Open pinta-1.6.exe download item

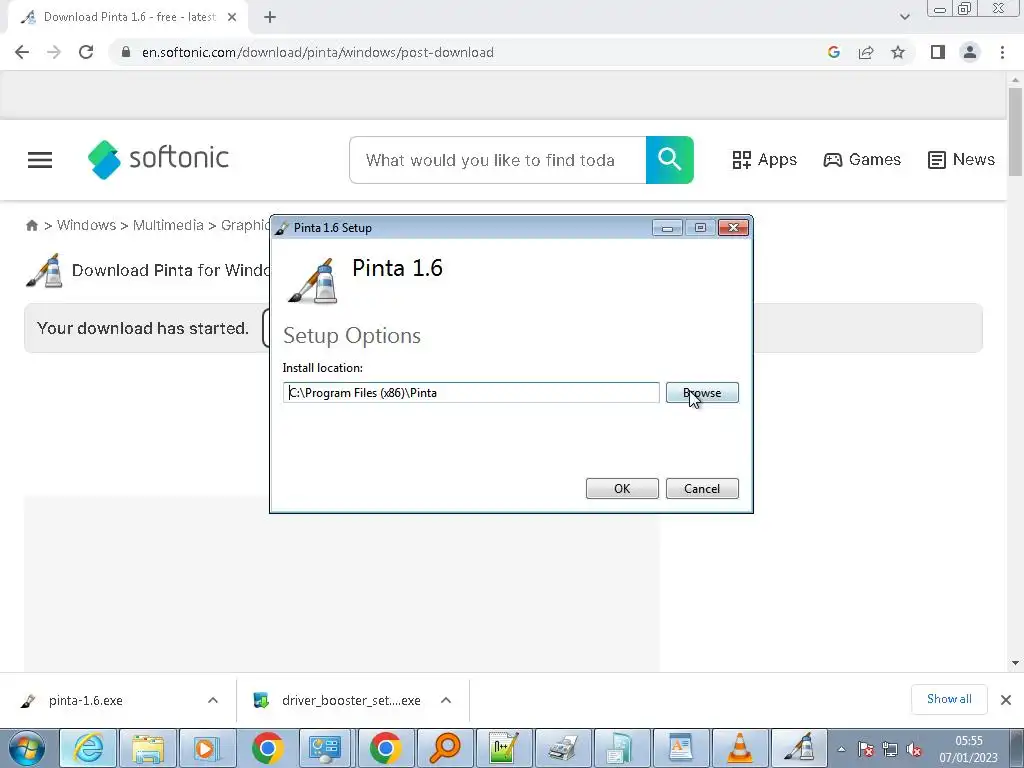click(x=86, y=700)
